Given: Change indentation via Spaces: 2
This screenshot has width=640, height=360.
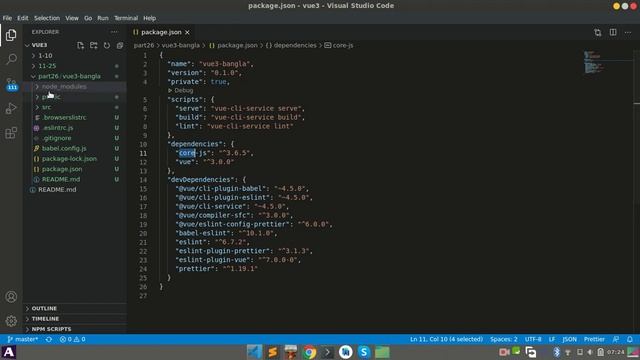Looking at the screenshot, I should click(504, 339).
